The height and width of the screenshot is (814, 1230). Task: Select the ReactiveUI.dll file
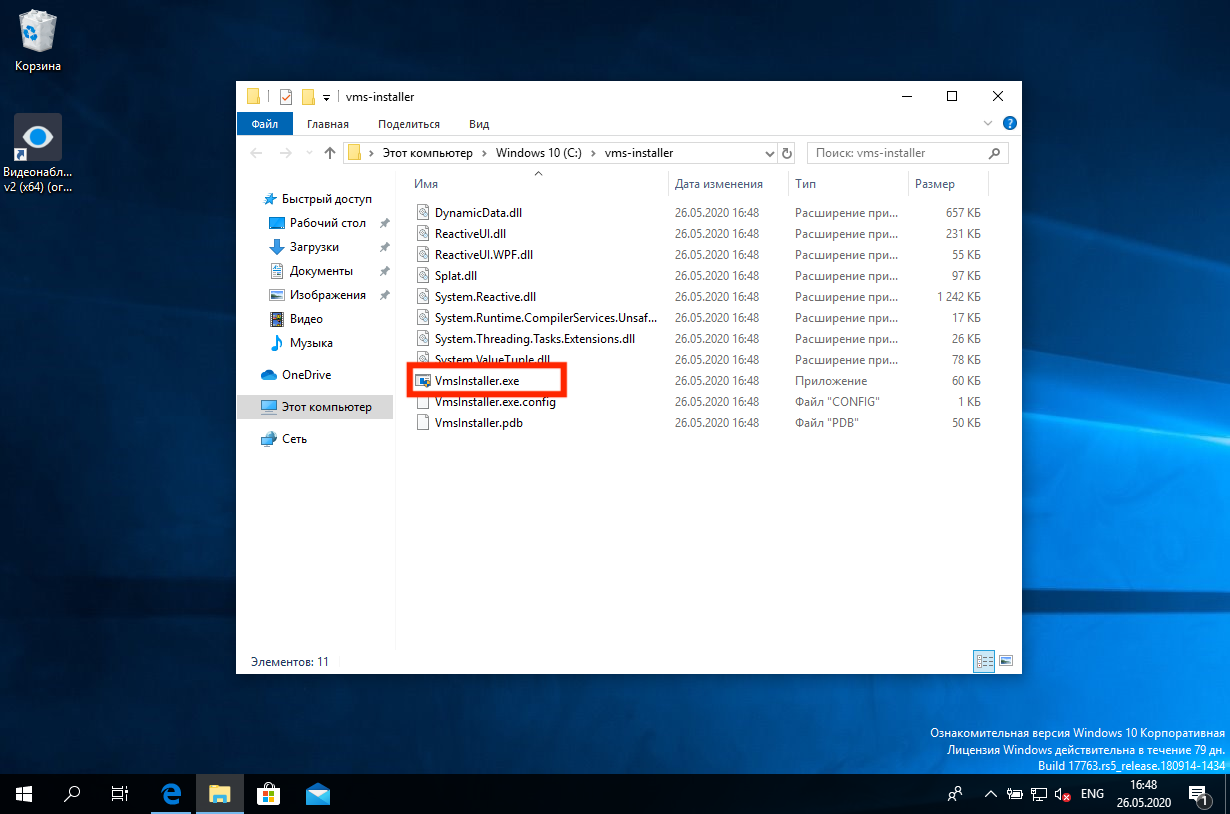point(471,234)
